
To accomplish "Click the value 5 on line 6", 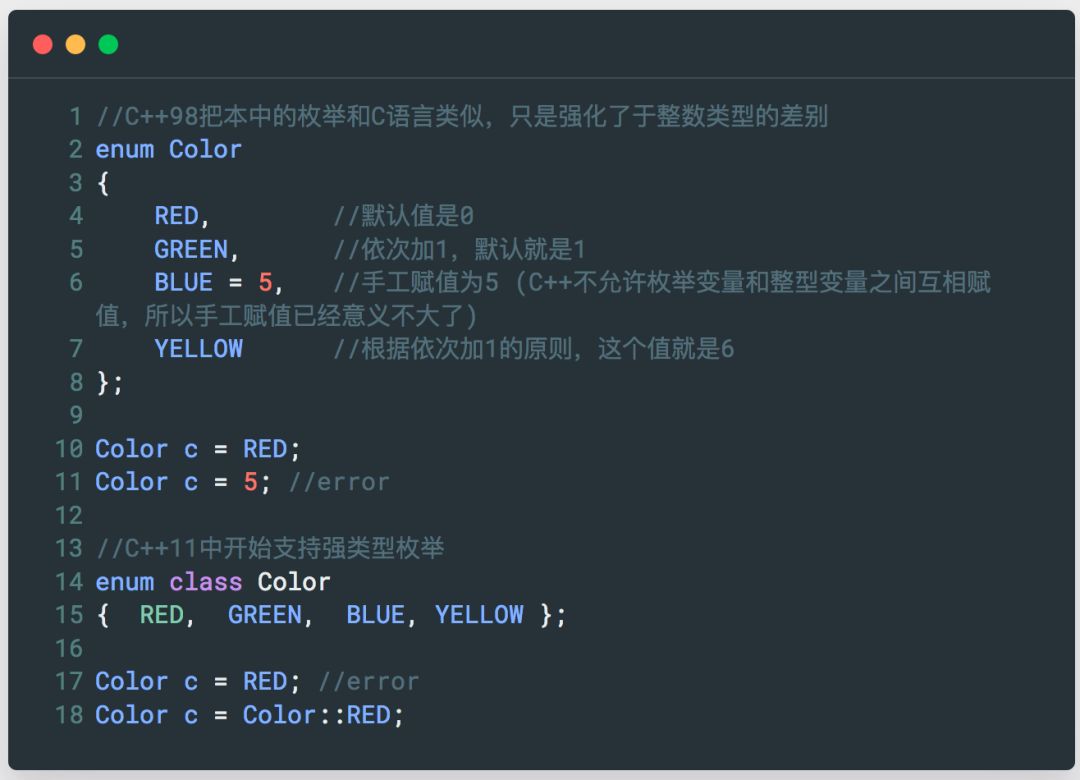I will point(265,282).
